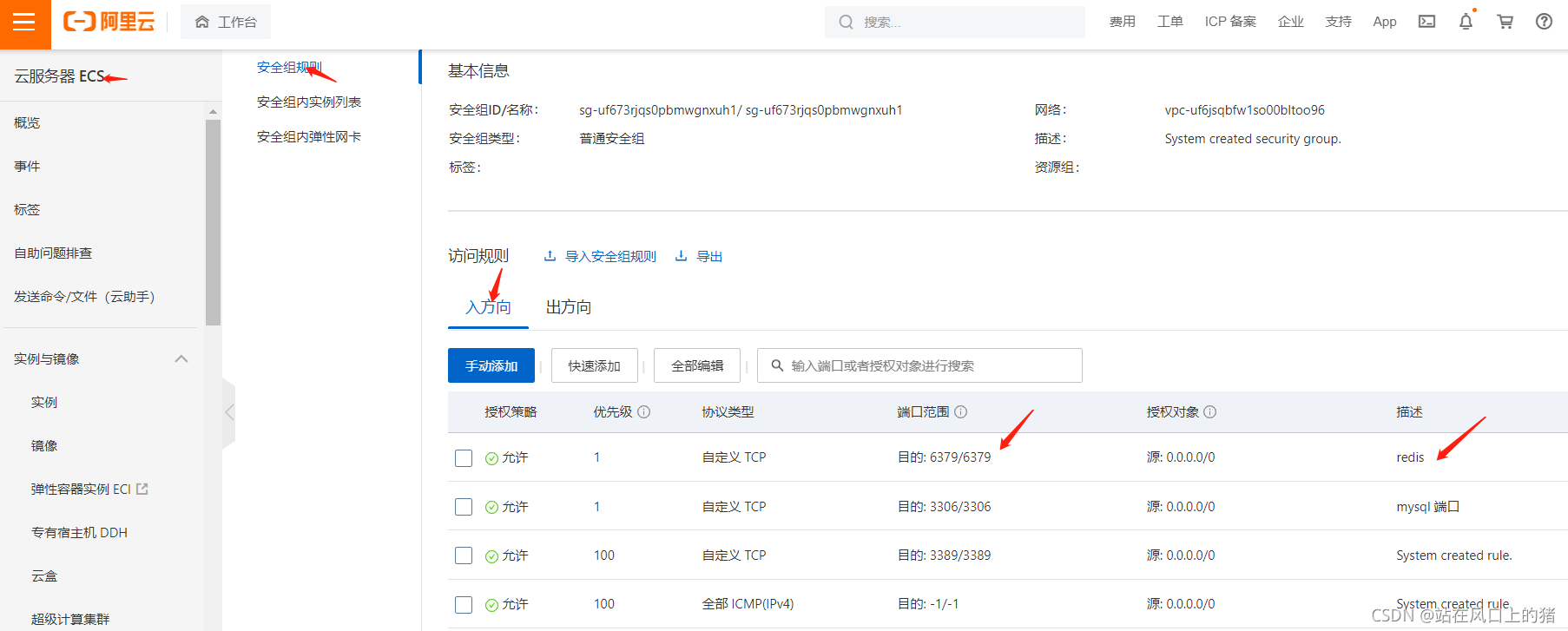Open 安全组规则 in the side menu
Viewport: 1568px width, 631px height.
pos(289,68)
